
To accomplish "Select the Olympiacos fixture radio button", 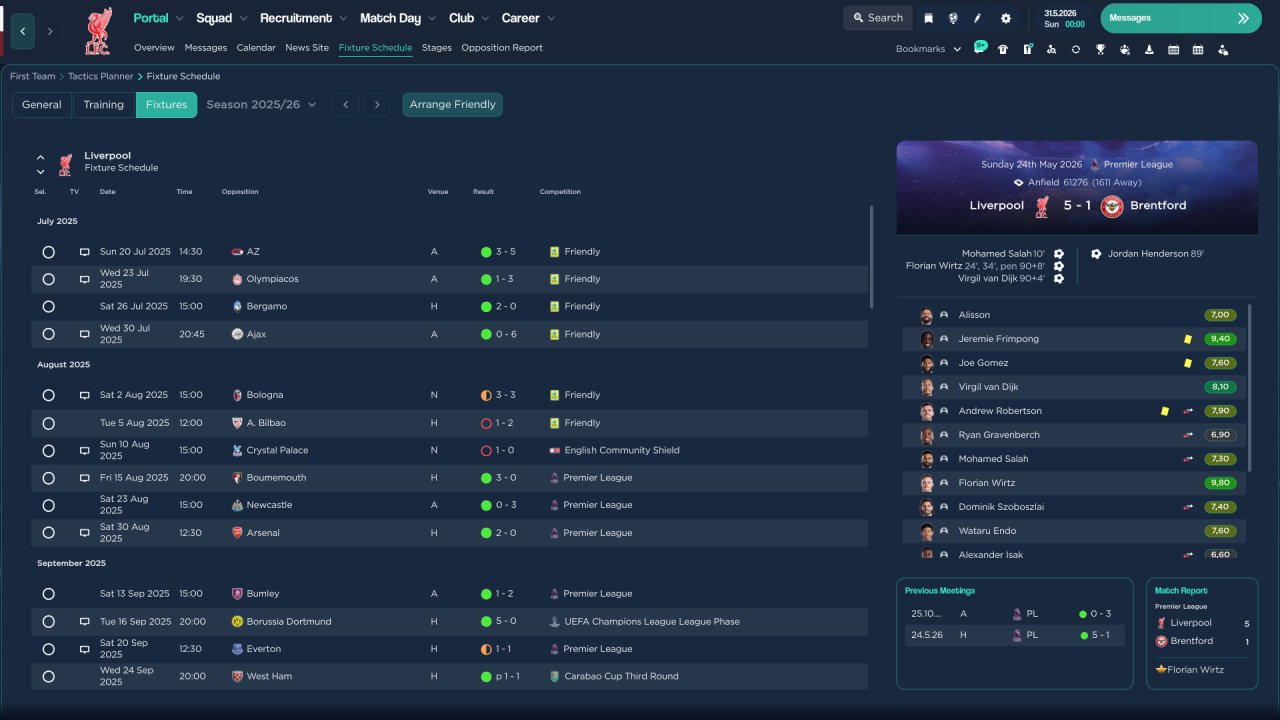I will pyautogui.click(x=48, y=279).
